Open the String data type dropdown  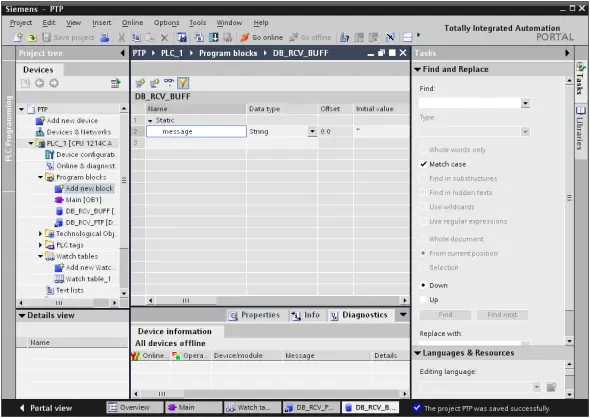(x=312, y=131)
